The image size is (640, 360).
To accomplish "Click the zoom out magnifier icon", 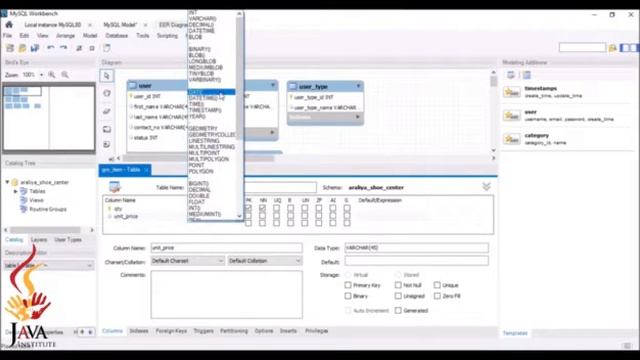I will [65, 75].
